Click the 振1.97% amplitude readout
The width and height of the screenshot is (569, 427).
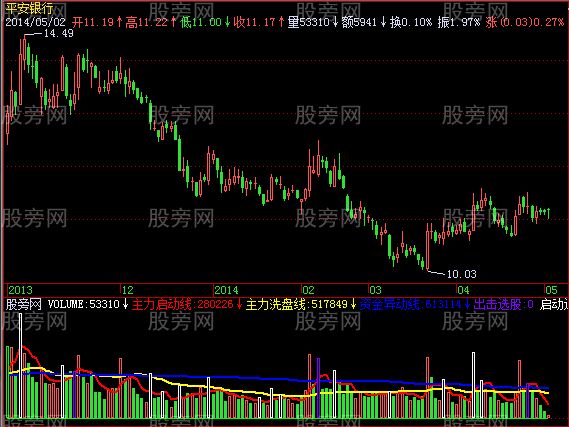point(459,22)
